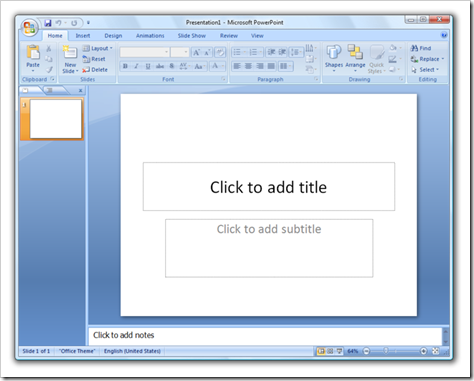Open the Clipboard dialog launcher

click(x=53, y=79)
